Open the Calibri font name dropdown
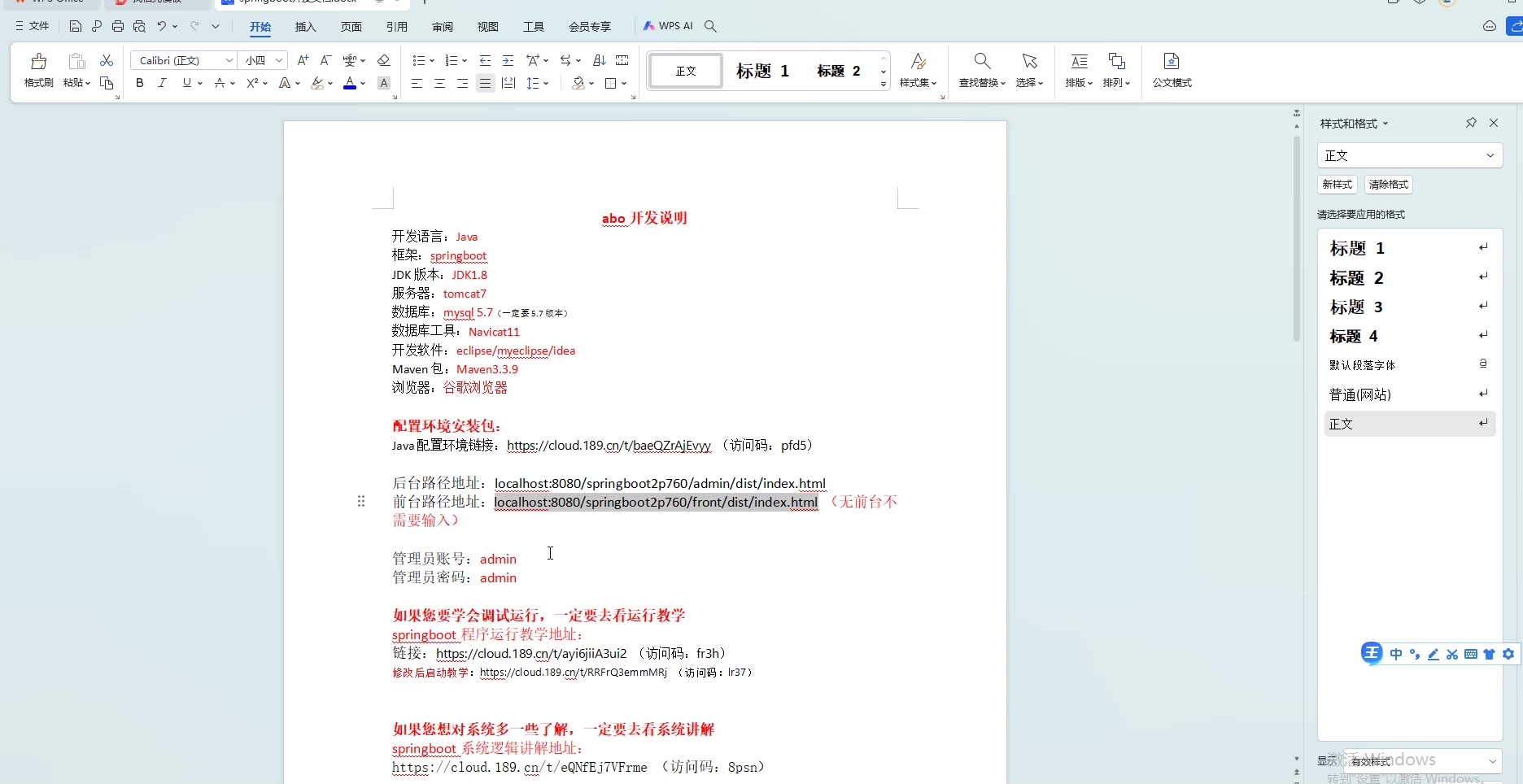The height and width of the screenshot is (784, 1523). (x=229, y=61)
